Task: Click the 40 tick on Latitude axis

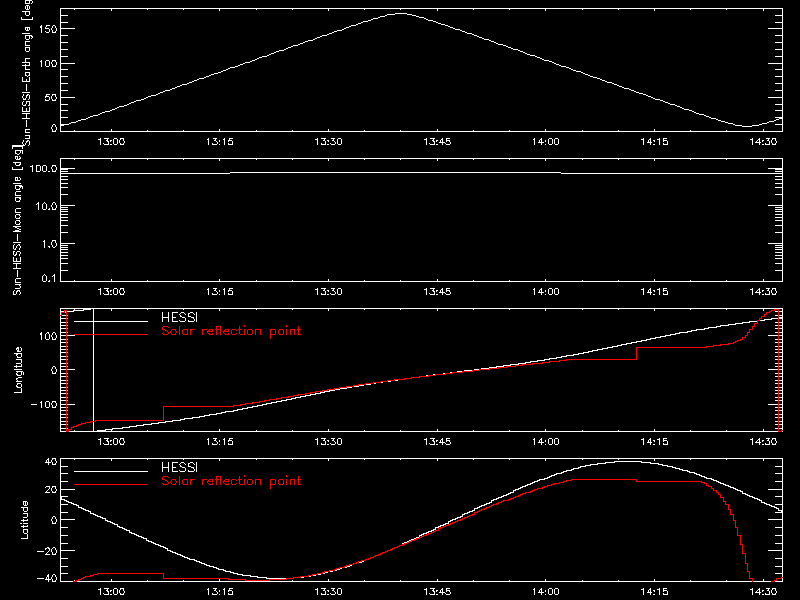Action: (x=51, y=462)
